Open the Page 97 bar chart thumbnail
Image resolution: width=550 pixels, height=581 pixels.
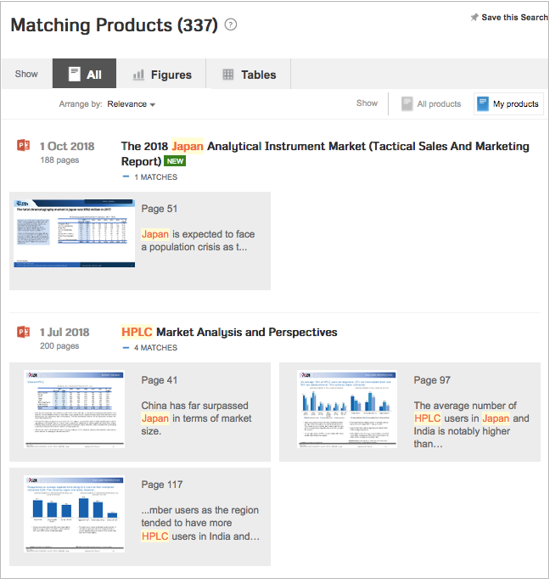coord(347,409)
